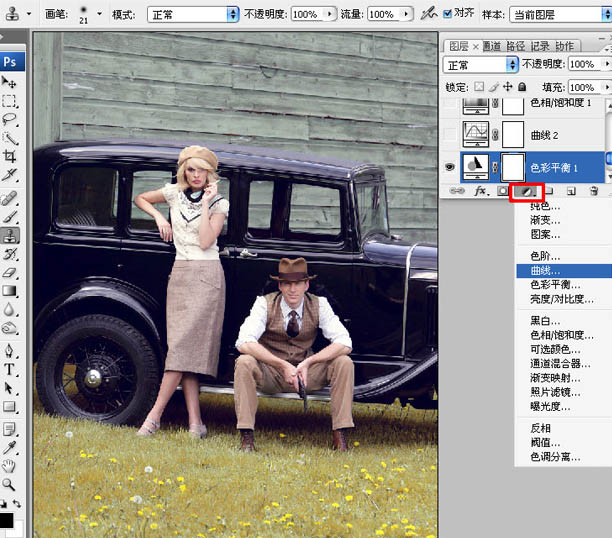The height and width of the screenshot is (538, 612).
Task: Select the Crop tool
Action: [x=10, y=155]
